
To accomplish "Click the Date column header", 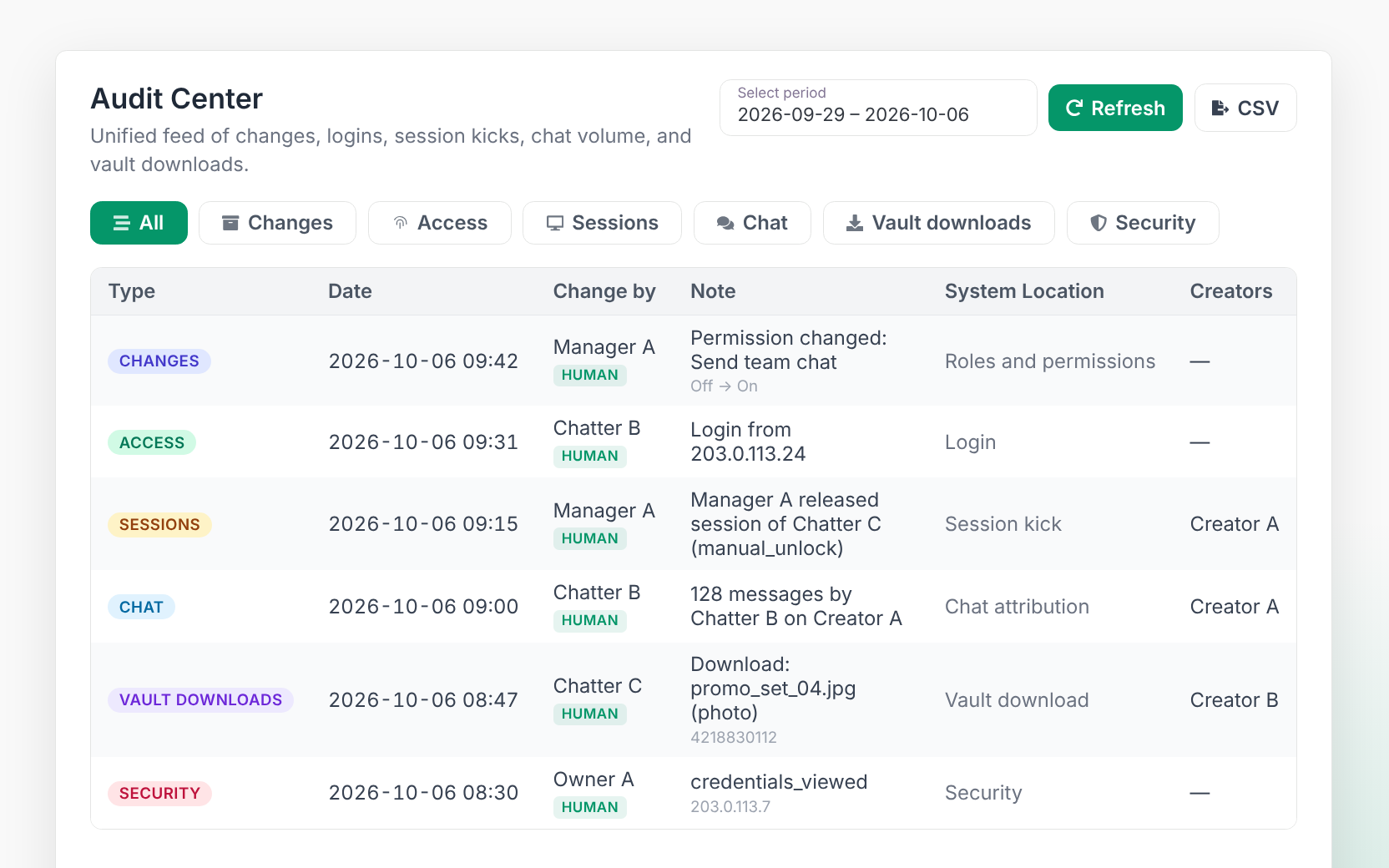I will point(350,291).
